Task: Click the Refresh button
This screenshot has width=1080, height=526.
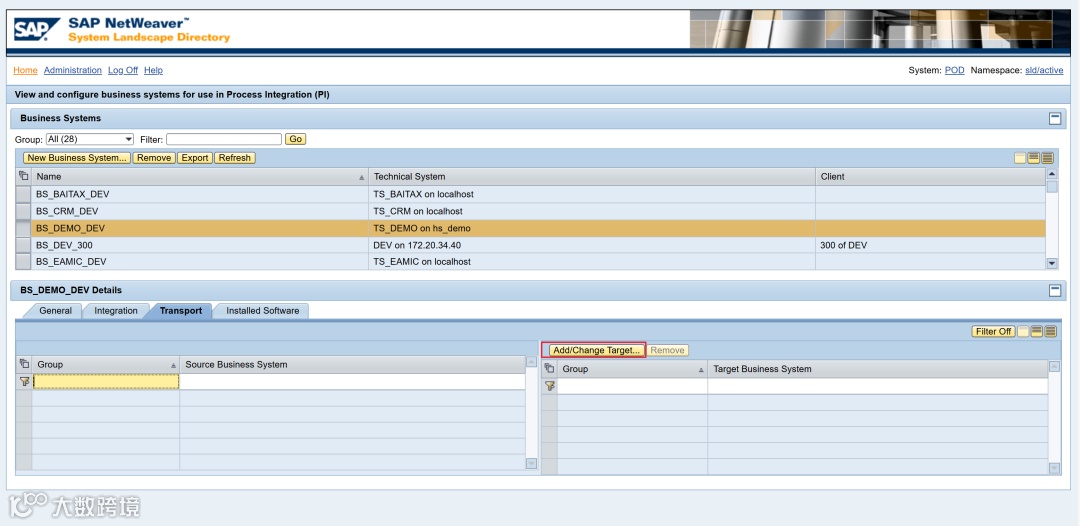Action: click(235, 158)
